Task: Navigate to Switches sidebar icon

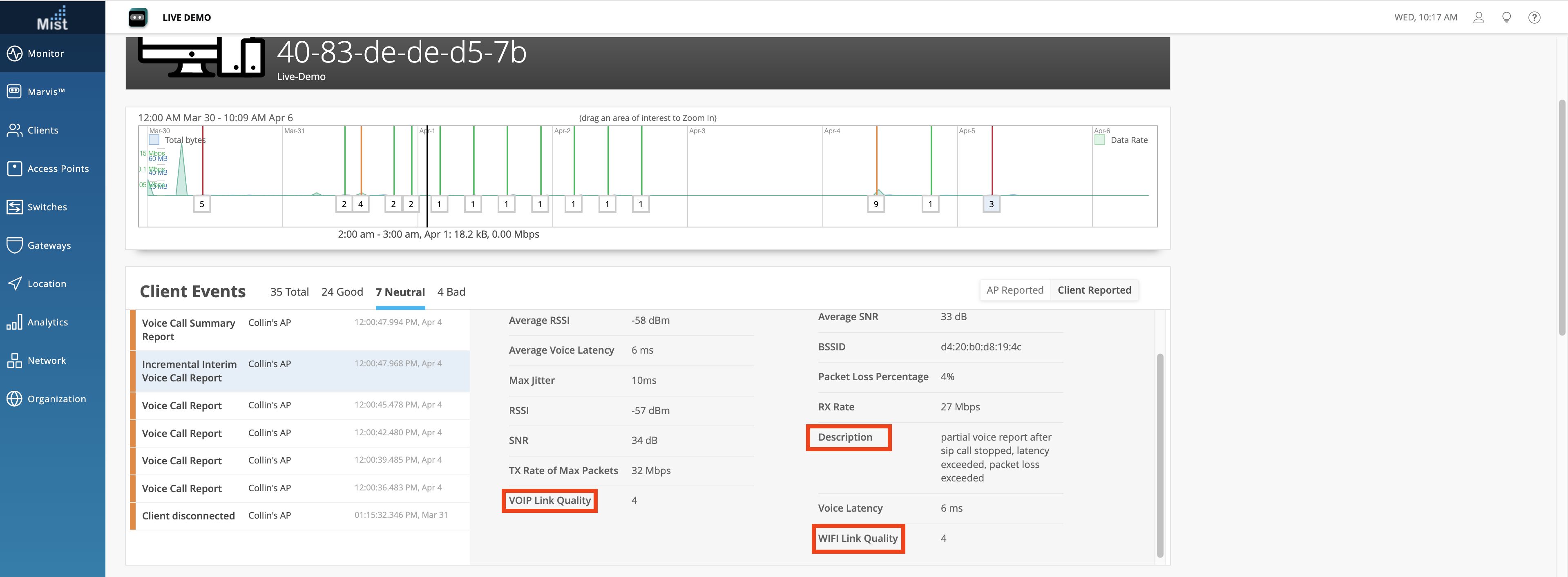Action: (15, 207)
